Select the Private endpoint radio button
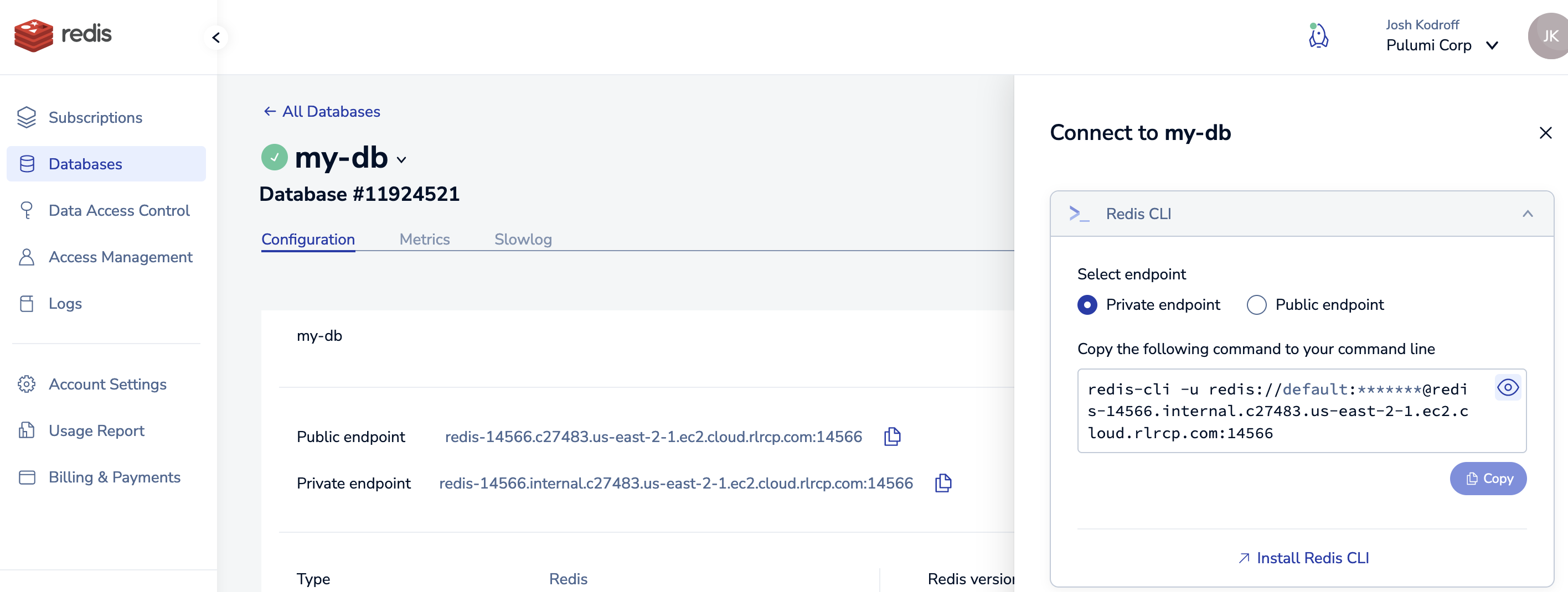 pos(1087,304)
